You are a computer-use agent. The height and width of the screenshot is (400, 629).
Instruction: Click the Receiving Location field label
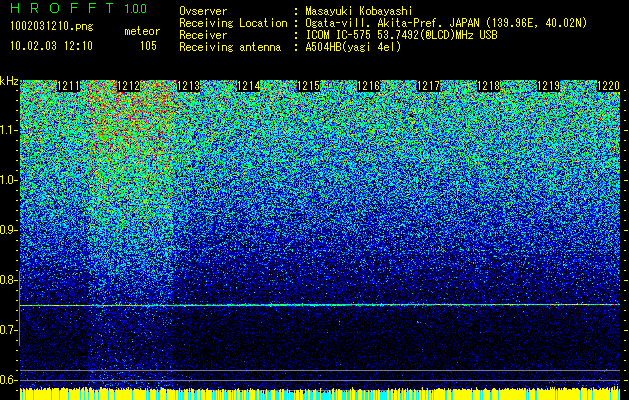(x=233, y=23)
